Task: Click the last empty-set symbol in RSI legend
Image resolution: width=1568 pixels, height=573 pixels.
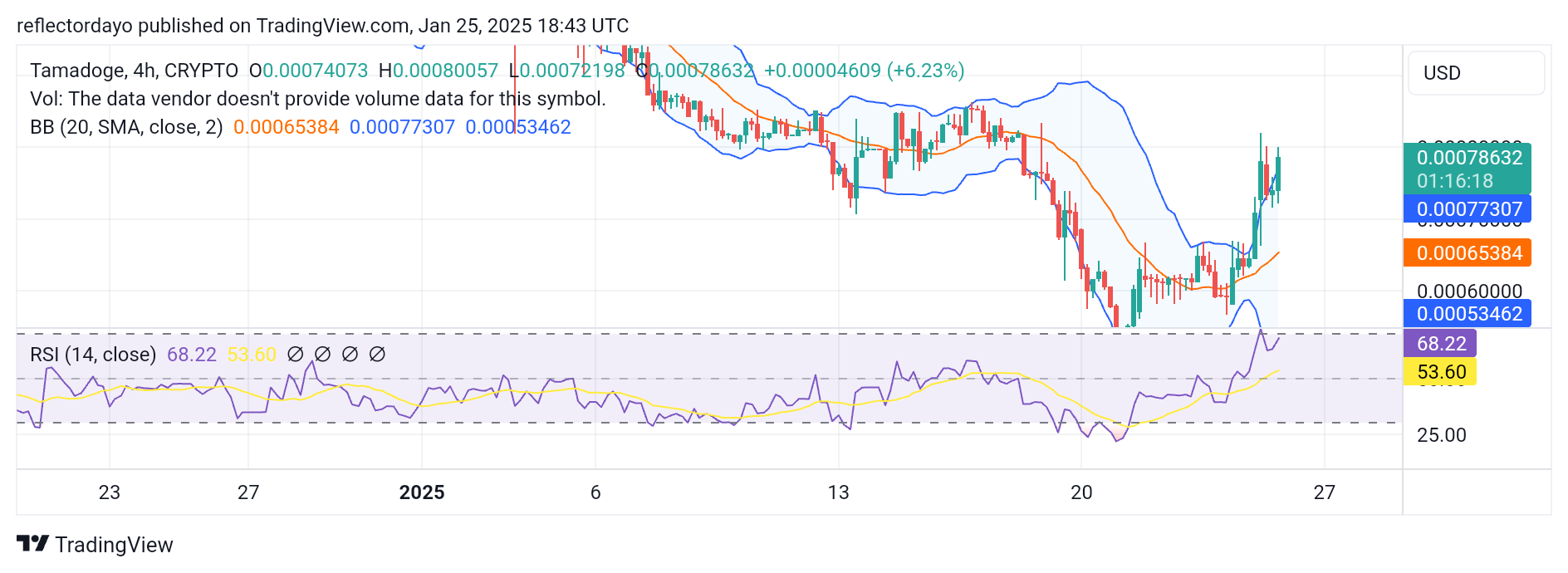Action: click(x=377, y=355)
